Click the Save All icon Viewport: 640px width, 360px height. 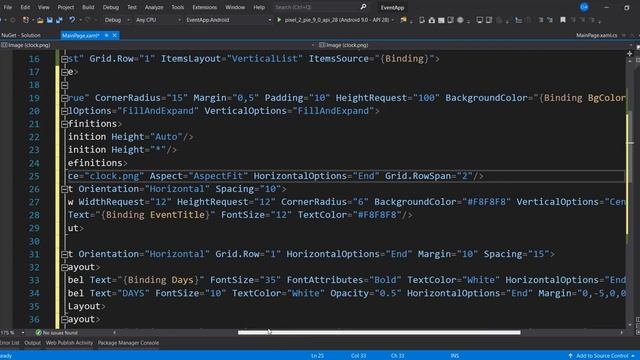click(x=60, y=20)
